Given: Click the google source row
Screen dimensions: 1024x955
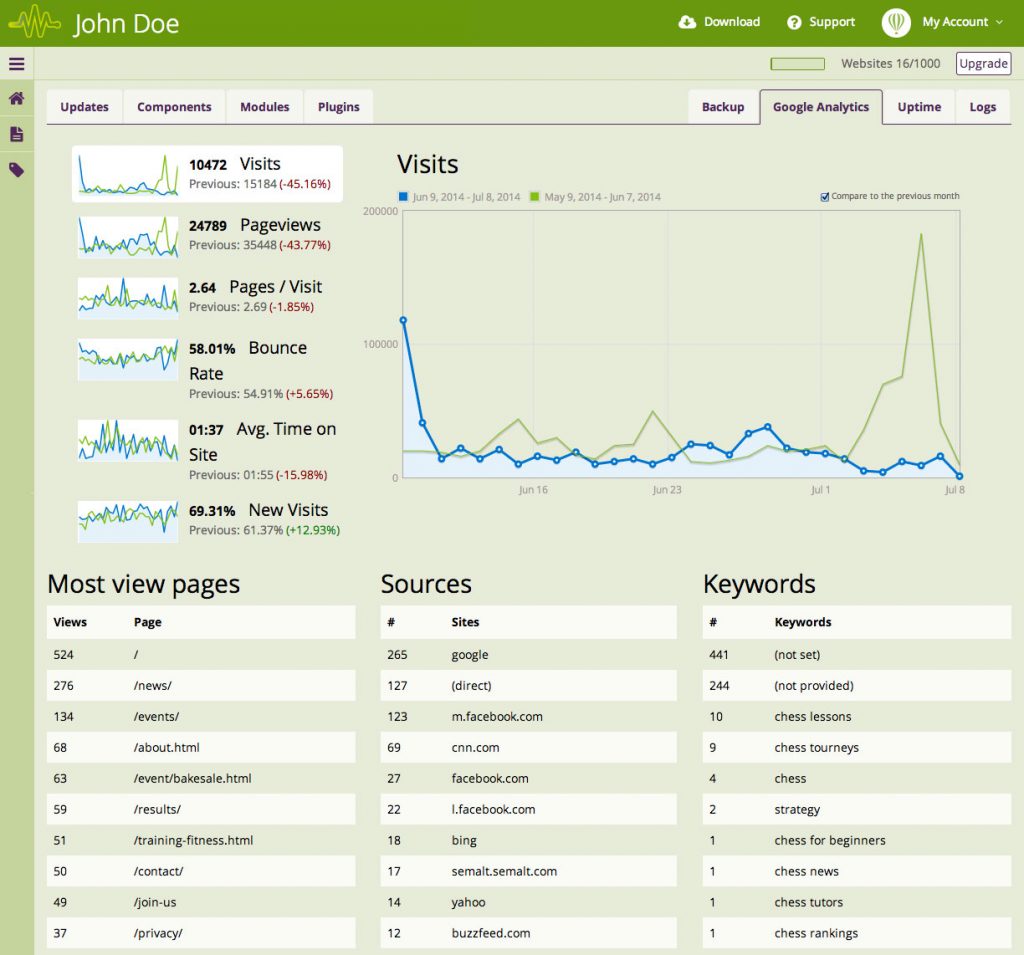Looking at the screenshot, I should 528,655.
